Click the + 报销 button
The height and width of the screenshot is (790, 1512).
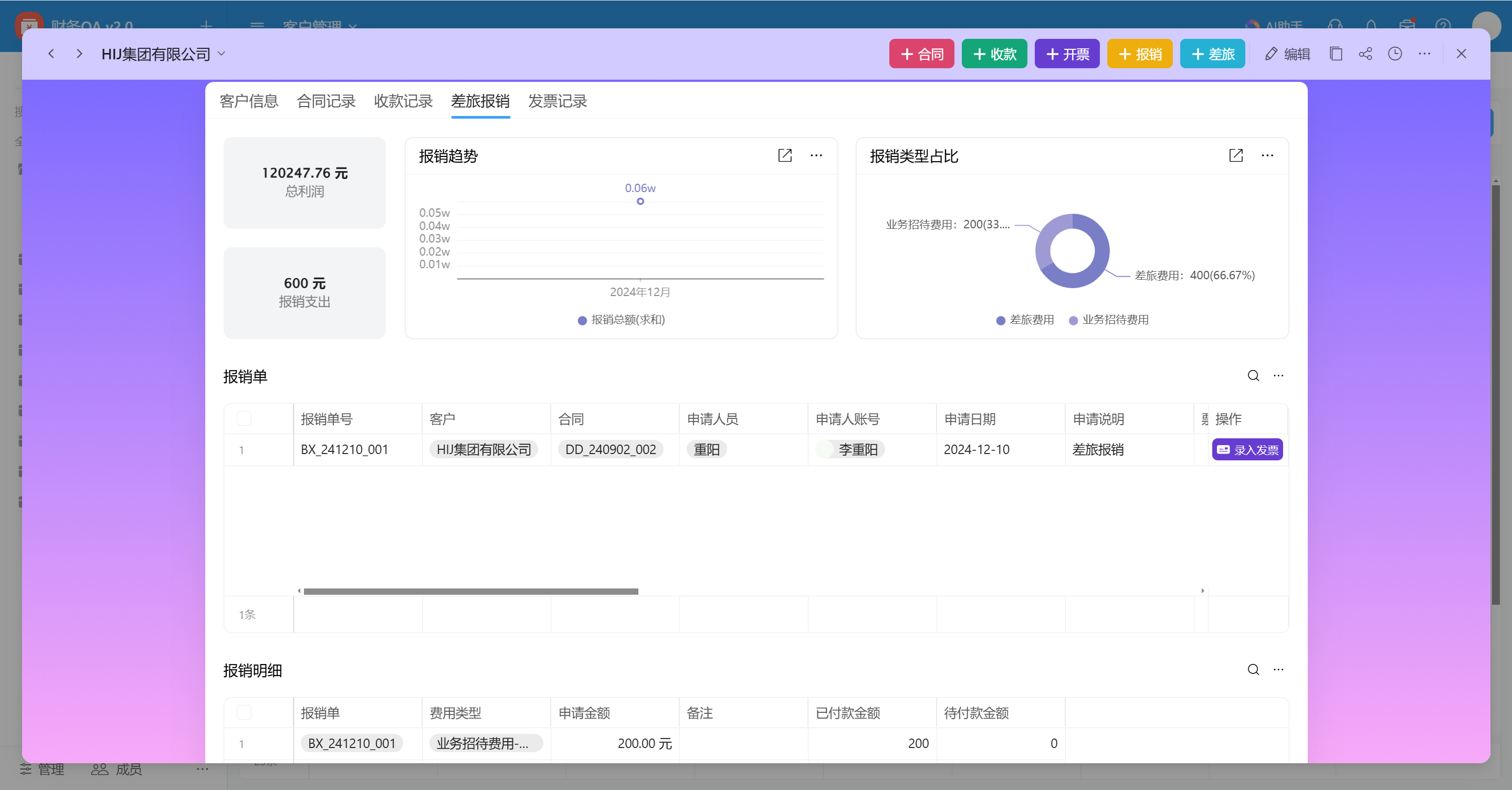[1140, 54]
